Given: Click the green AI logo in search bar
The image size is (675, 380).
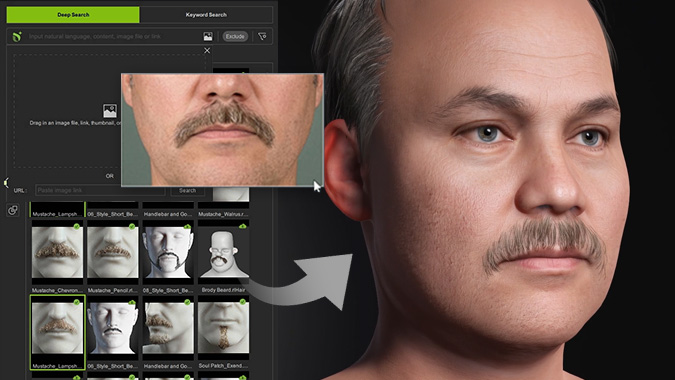Looking at the screenshot, I should (x=17, y=37).
